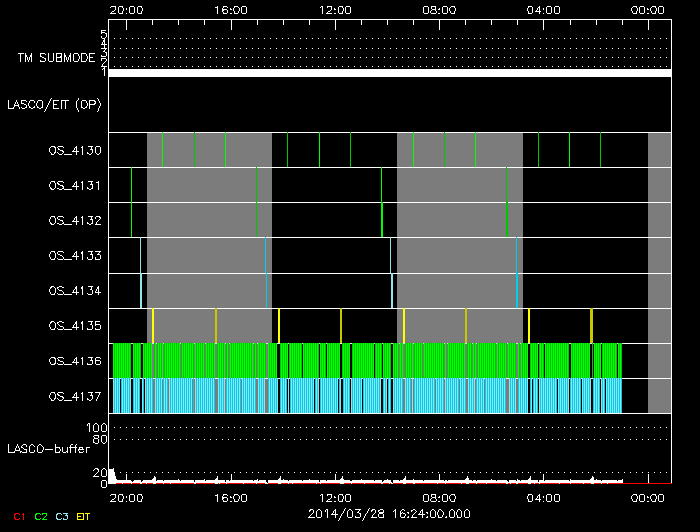Choose the OS_4135 row label

tap(74, 326)
